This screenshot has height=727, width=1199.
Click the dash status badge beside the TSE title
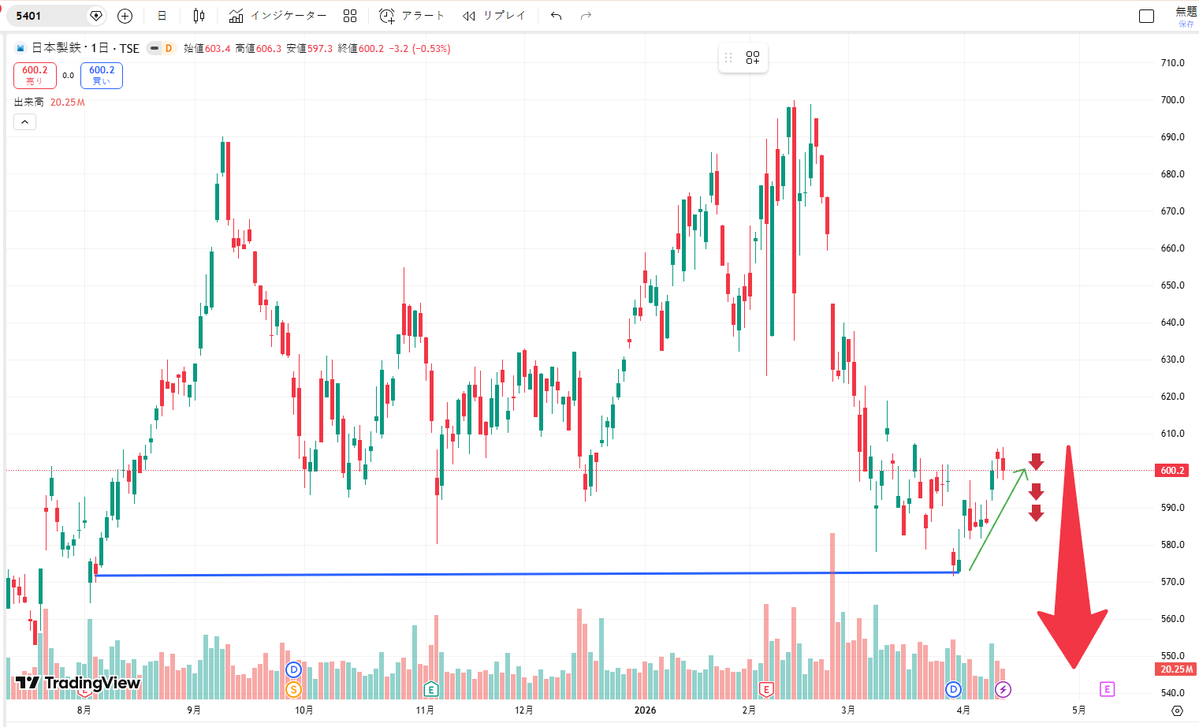click(154, 48)
